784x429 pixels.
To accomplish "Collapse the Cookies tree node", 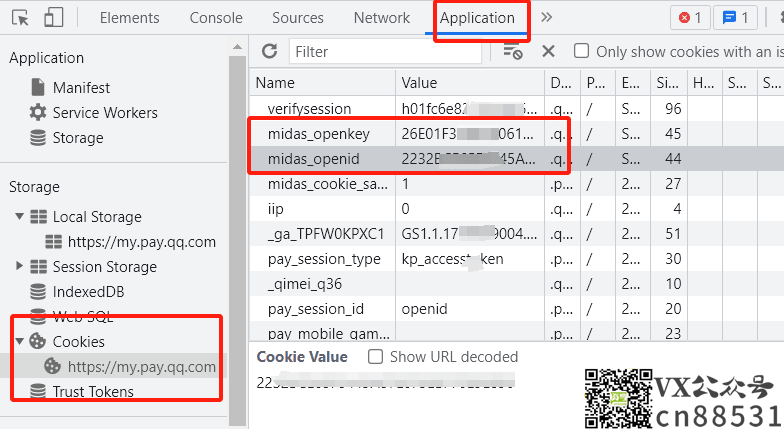I will (19, 342).
